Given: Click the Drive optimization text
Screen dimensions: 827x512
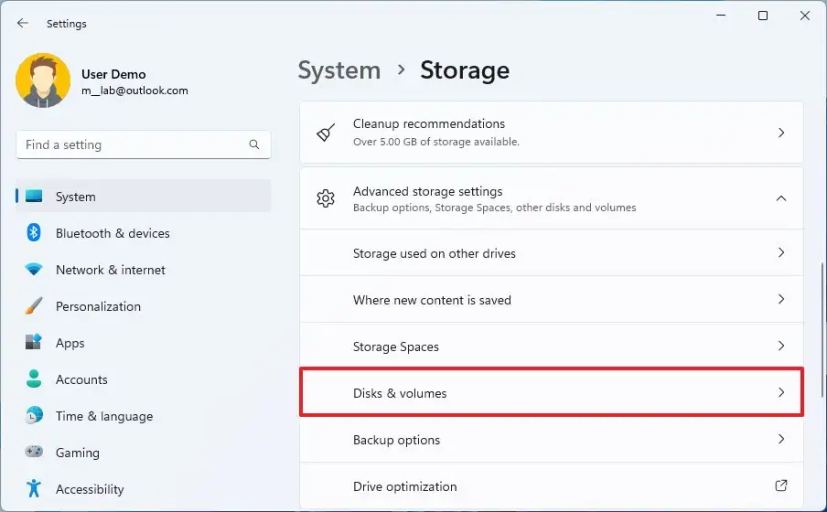Looking at the screenshot, I should [x=405, y=487].
